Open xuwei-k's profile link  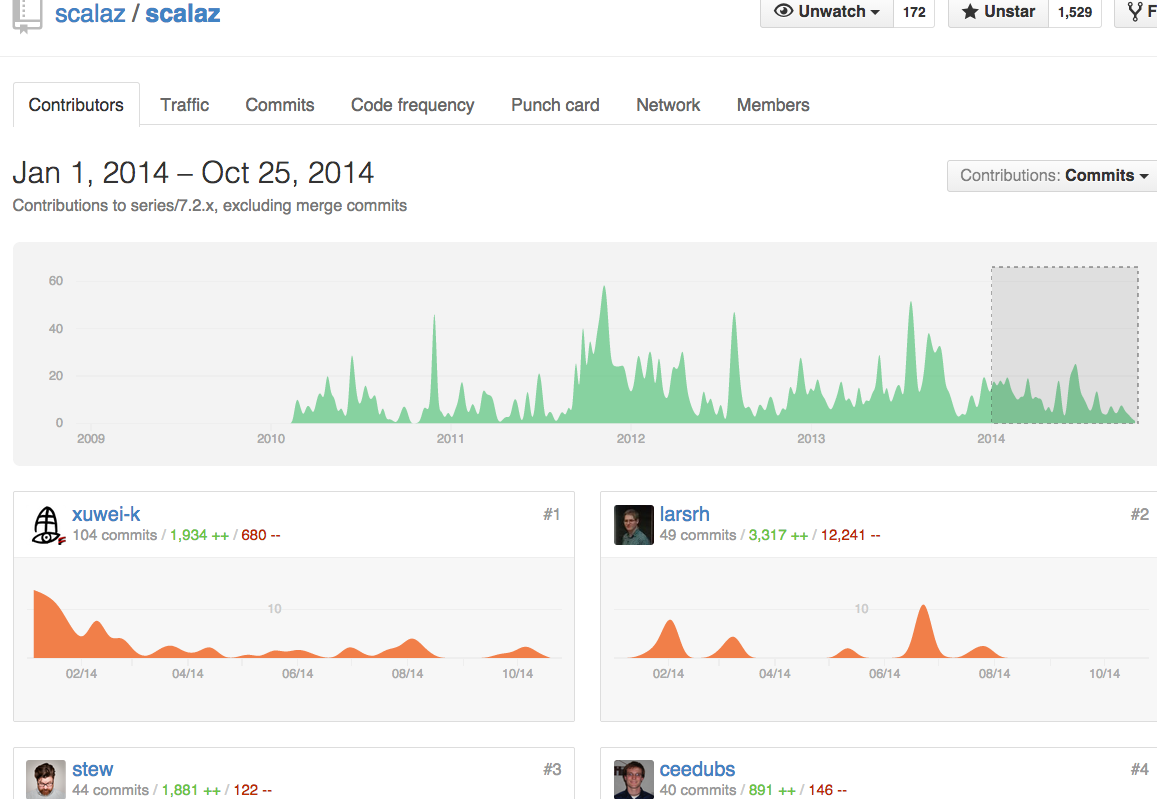tap(106, 514)
